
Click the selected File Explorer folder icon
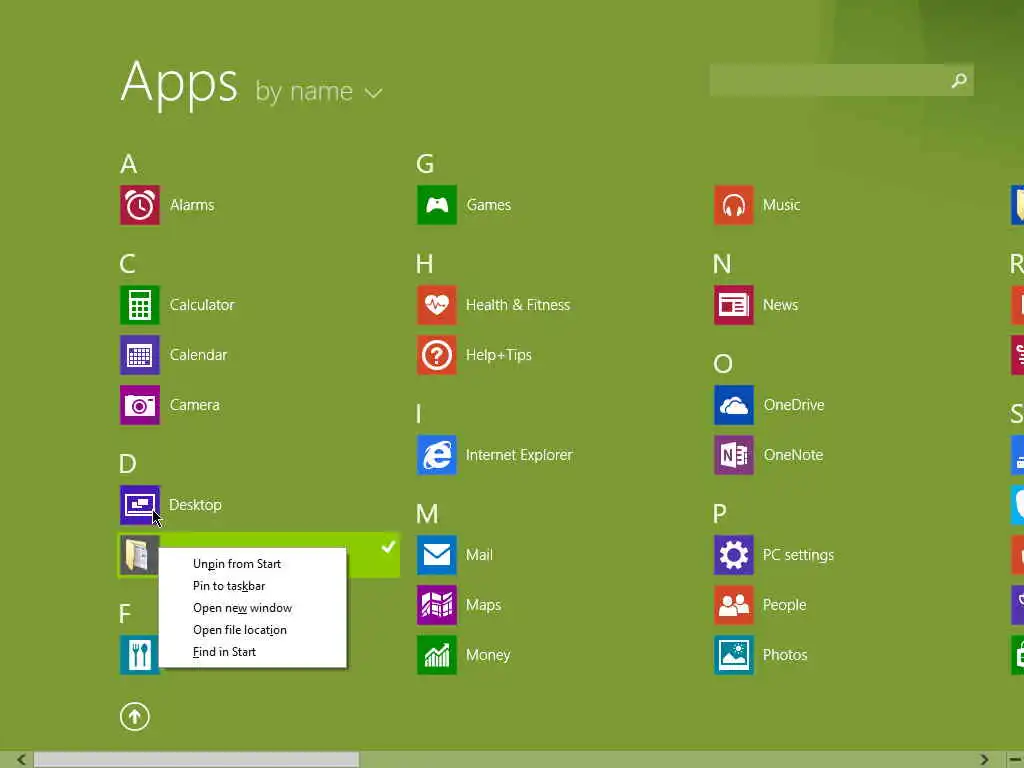tap(138, 555)
